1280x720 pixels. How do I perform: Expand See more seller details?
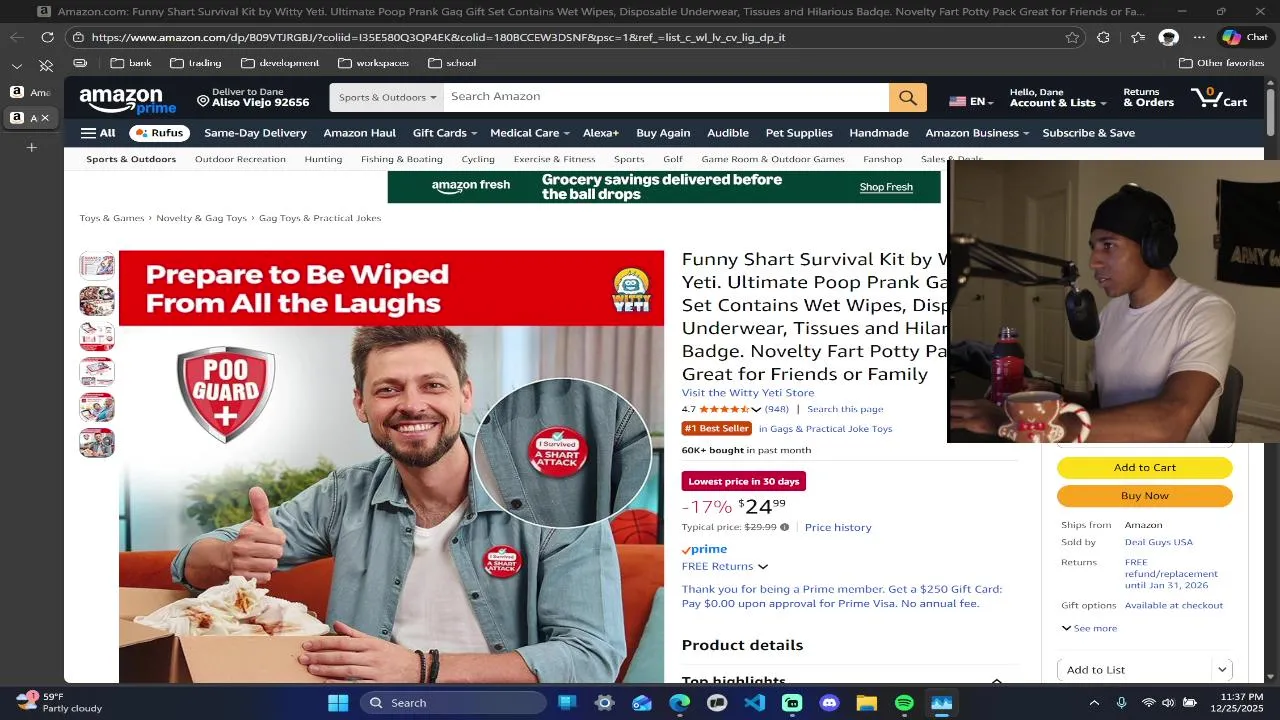(x=1089, y=628)
